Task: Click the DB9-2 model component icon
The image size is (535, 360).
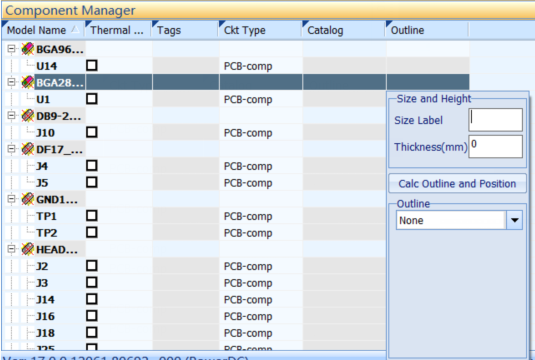Action: click(28, 116)
